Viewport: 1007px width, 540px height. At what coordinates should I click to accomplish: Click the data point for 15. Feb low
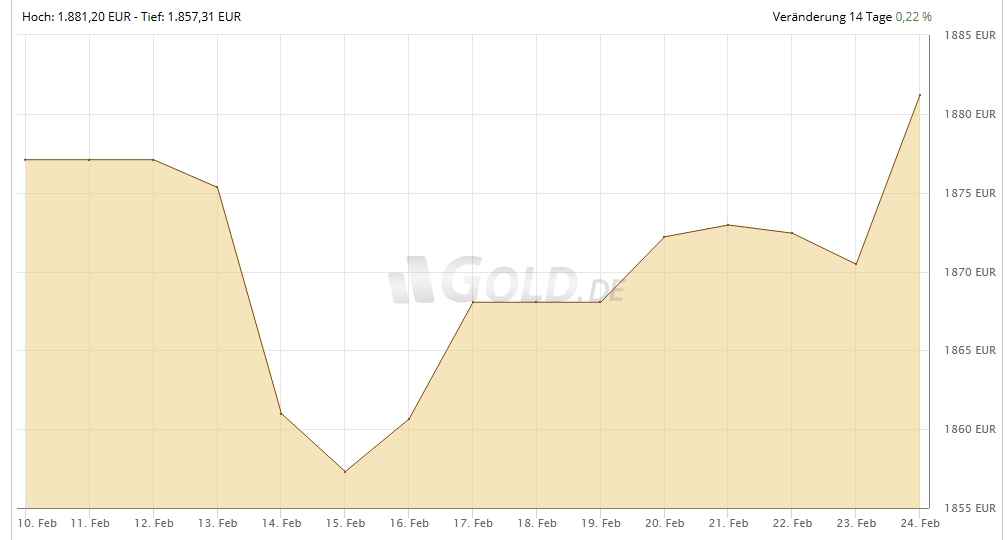(x=345, y=472)
